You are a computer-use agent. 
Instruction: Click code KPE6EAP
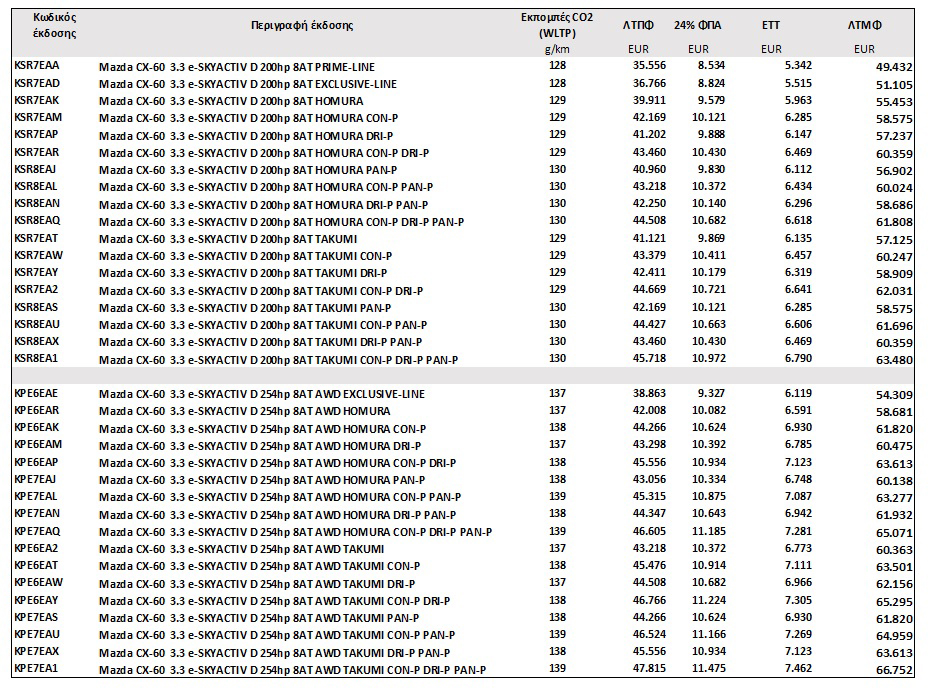pos(36,462)
